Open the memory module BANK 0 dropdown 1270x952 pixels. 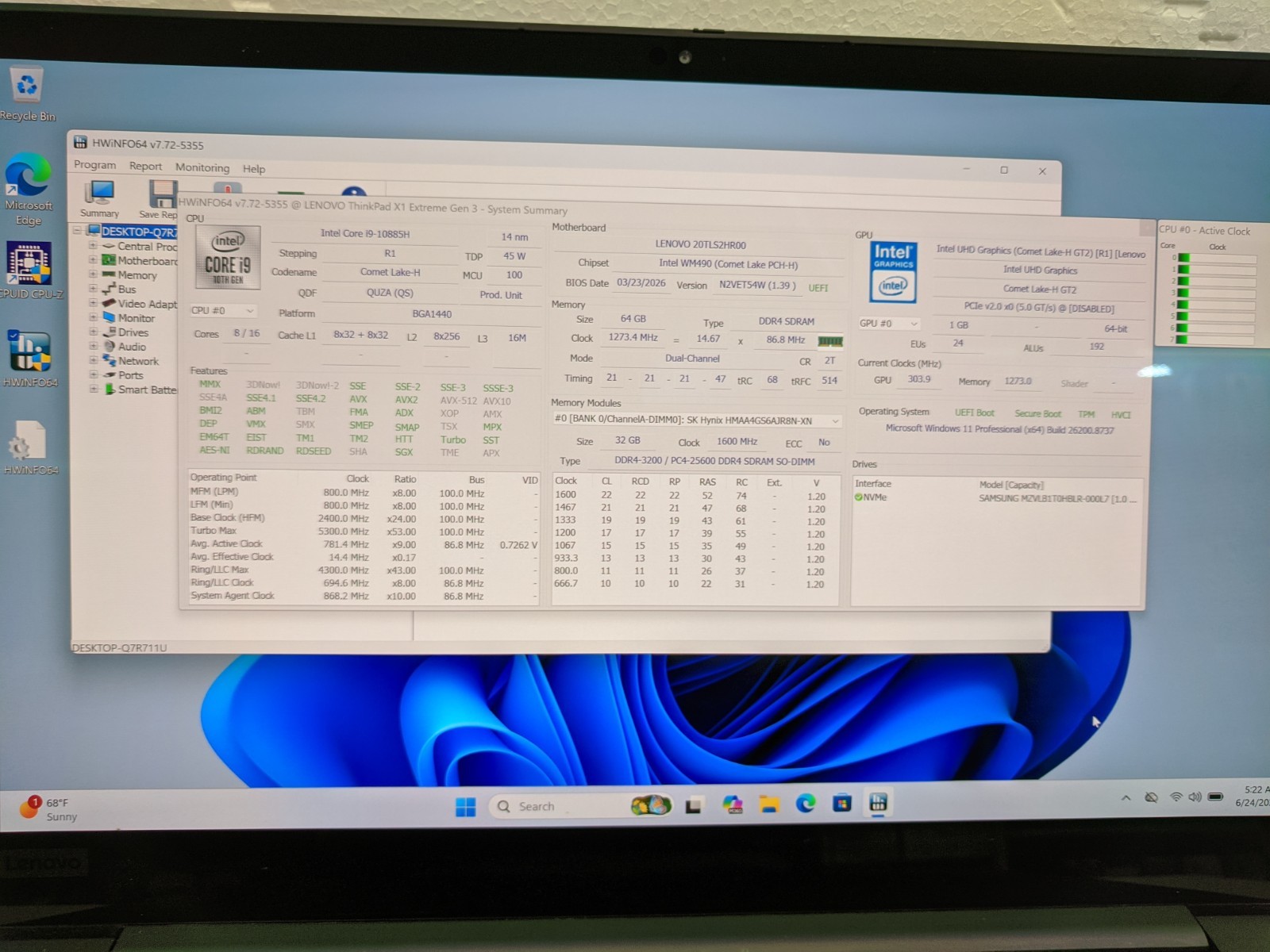click(696, 420)
